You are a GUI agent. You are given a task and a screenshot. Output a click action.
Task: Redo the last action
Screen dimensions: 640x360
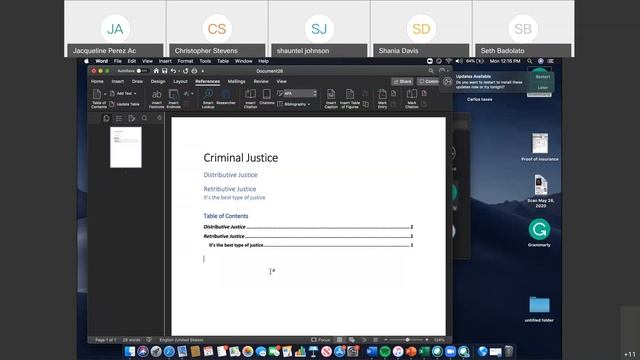point(186,71)
